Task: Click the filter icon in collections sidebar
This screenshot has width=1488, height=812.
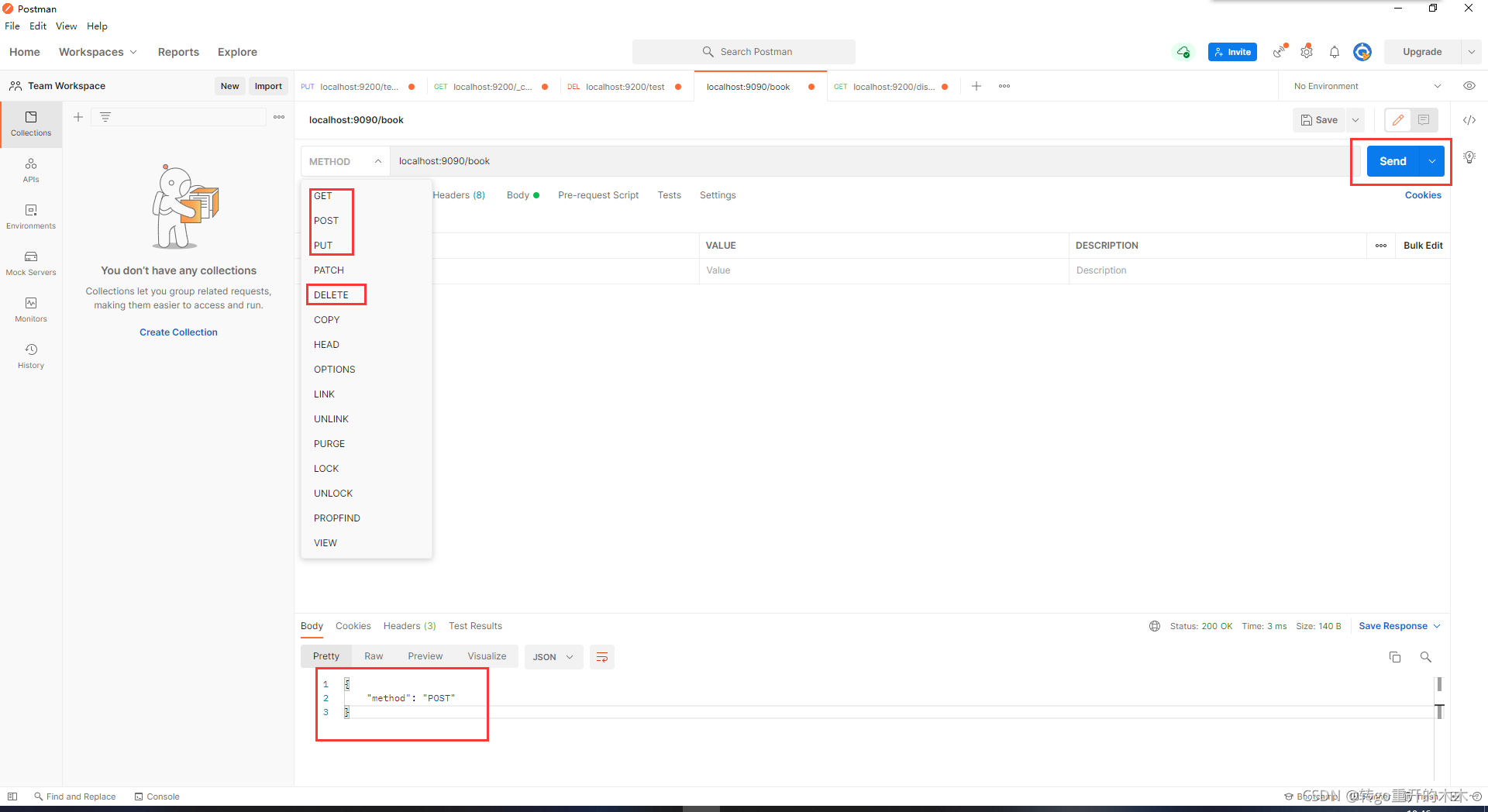Action: click(x=105, y=117)
